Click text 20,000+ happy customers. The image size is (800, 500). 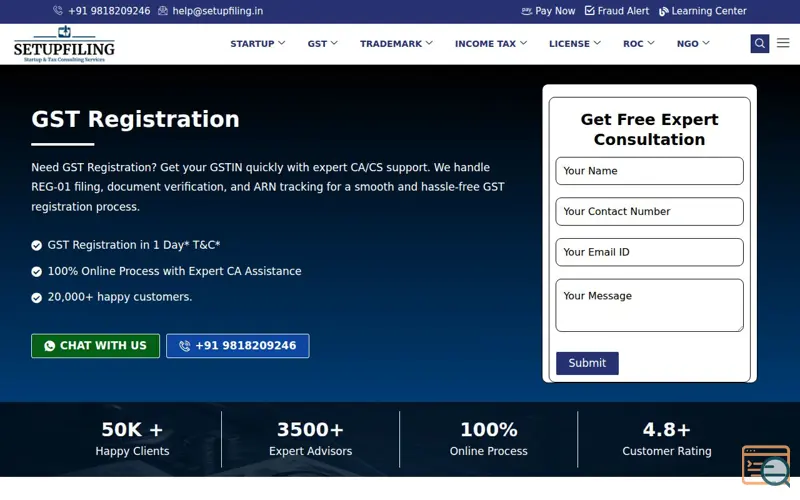120,297
